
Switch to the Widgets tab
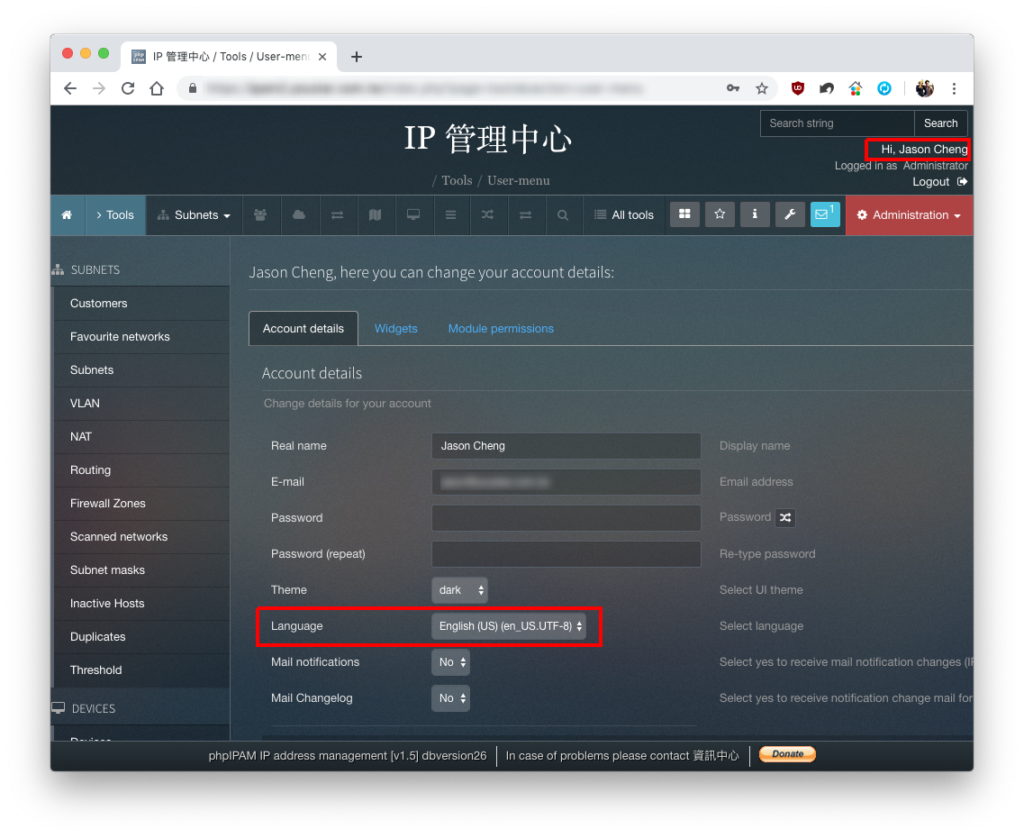[x=396, y=329]
